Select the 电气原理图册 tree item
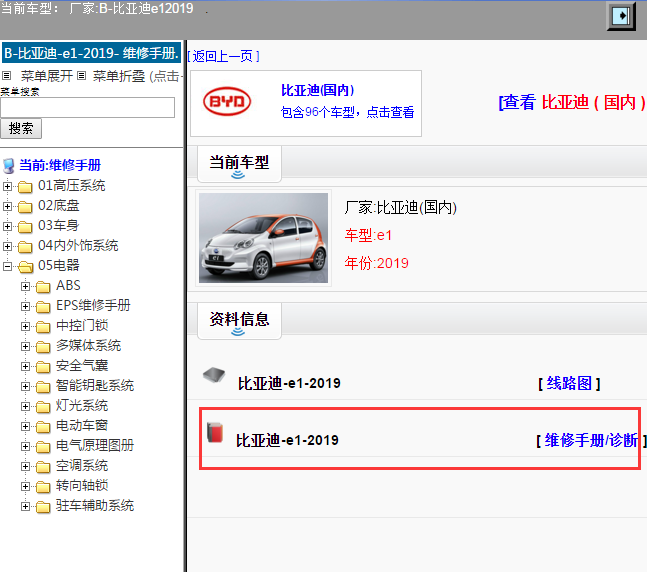647x572 pixels. click(x=95, y=445)
